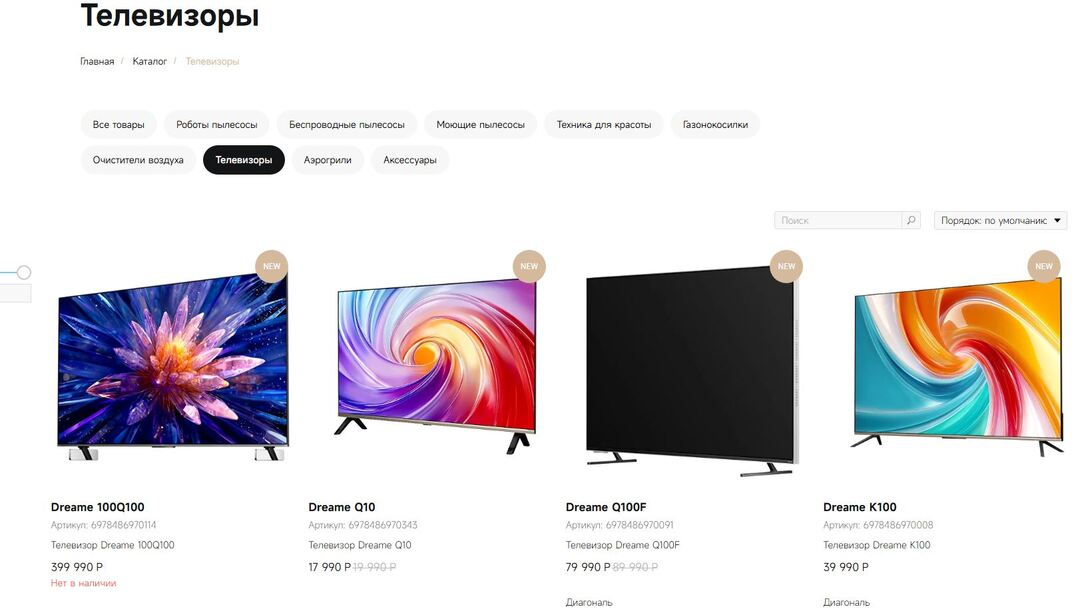Select the Аэрогрили category
This screenshot has height=609, width=1090.
pos(327,160)
